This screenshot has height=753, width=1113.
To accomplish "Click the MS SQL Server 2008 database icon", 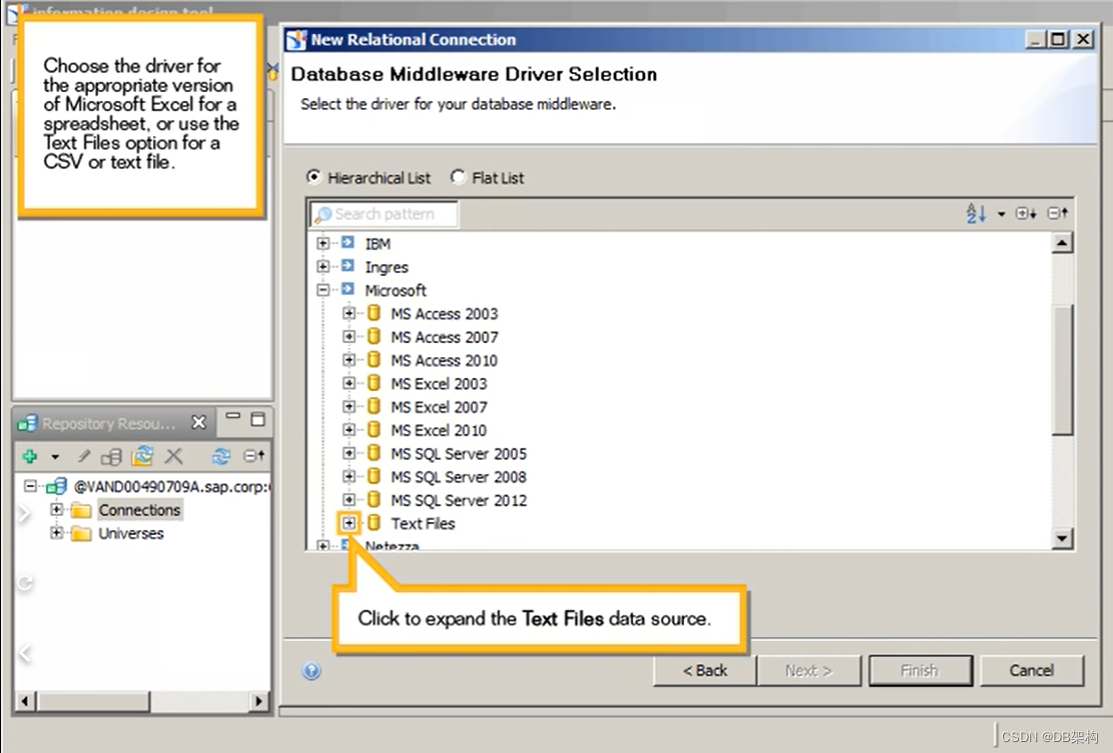I will (x=374, y=476).
